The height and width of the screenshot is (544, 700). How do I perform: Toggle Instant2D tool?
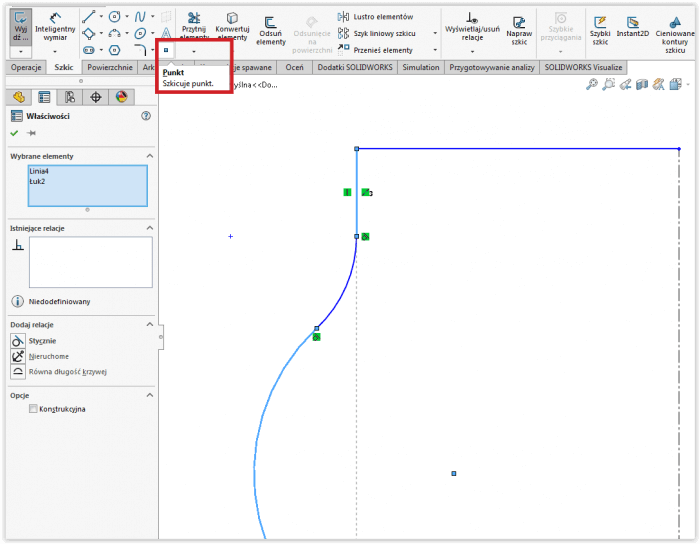click(632, 27)
